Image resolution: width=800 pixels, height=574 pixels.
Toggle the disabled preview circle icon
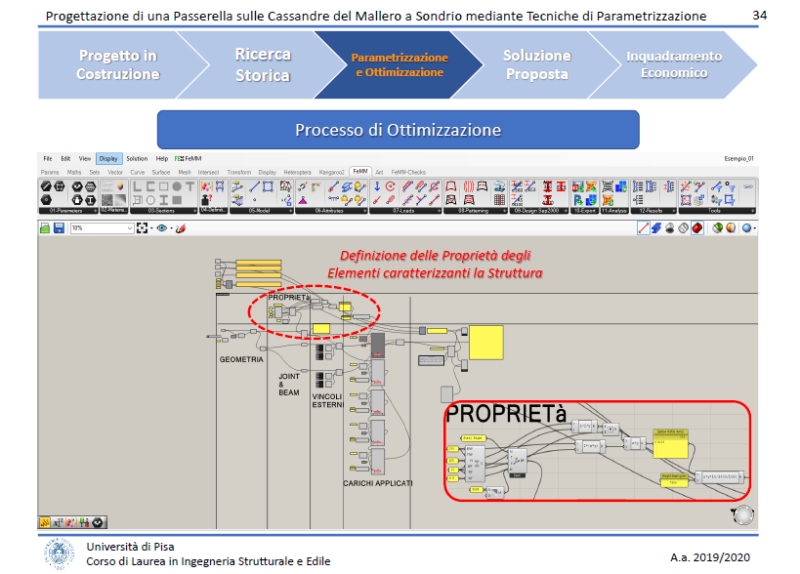[682, 228]
